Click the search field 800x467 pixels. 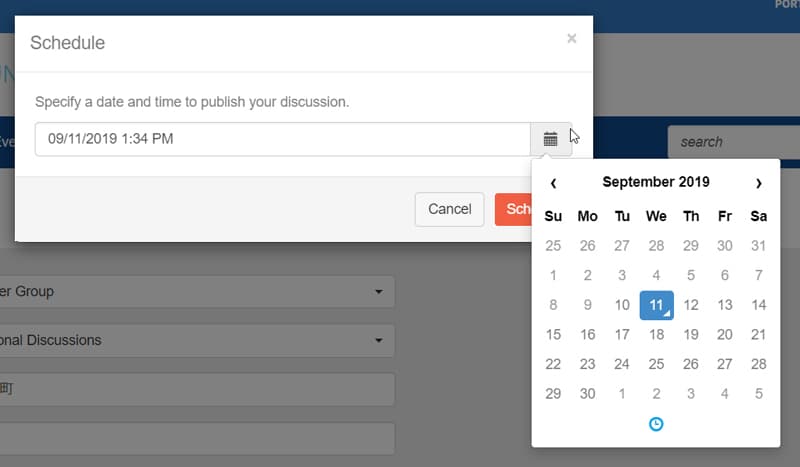[x=734, y=142]
